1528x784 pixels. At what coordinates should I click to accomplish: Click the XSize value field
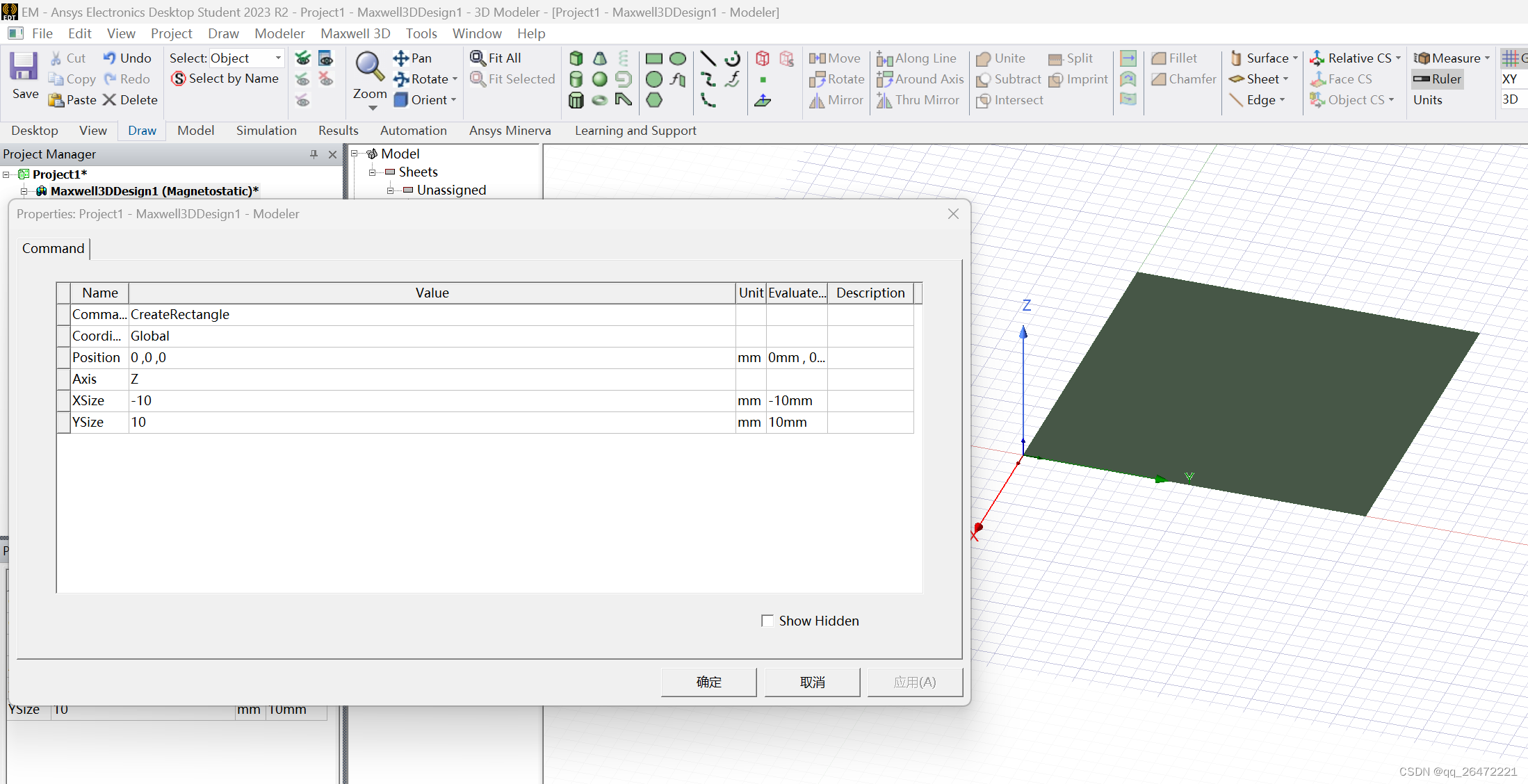coord(431,401)
